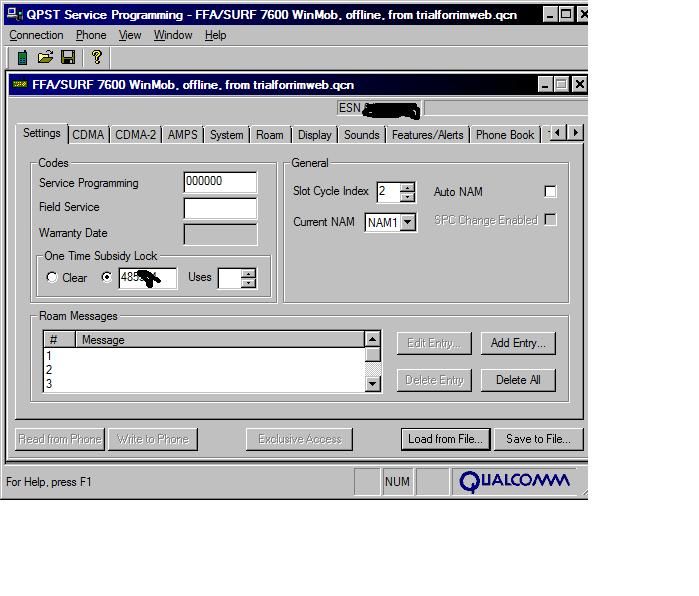
Task: Switch to the Settings tab
Action: click(42, 133)
